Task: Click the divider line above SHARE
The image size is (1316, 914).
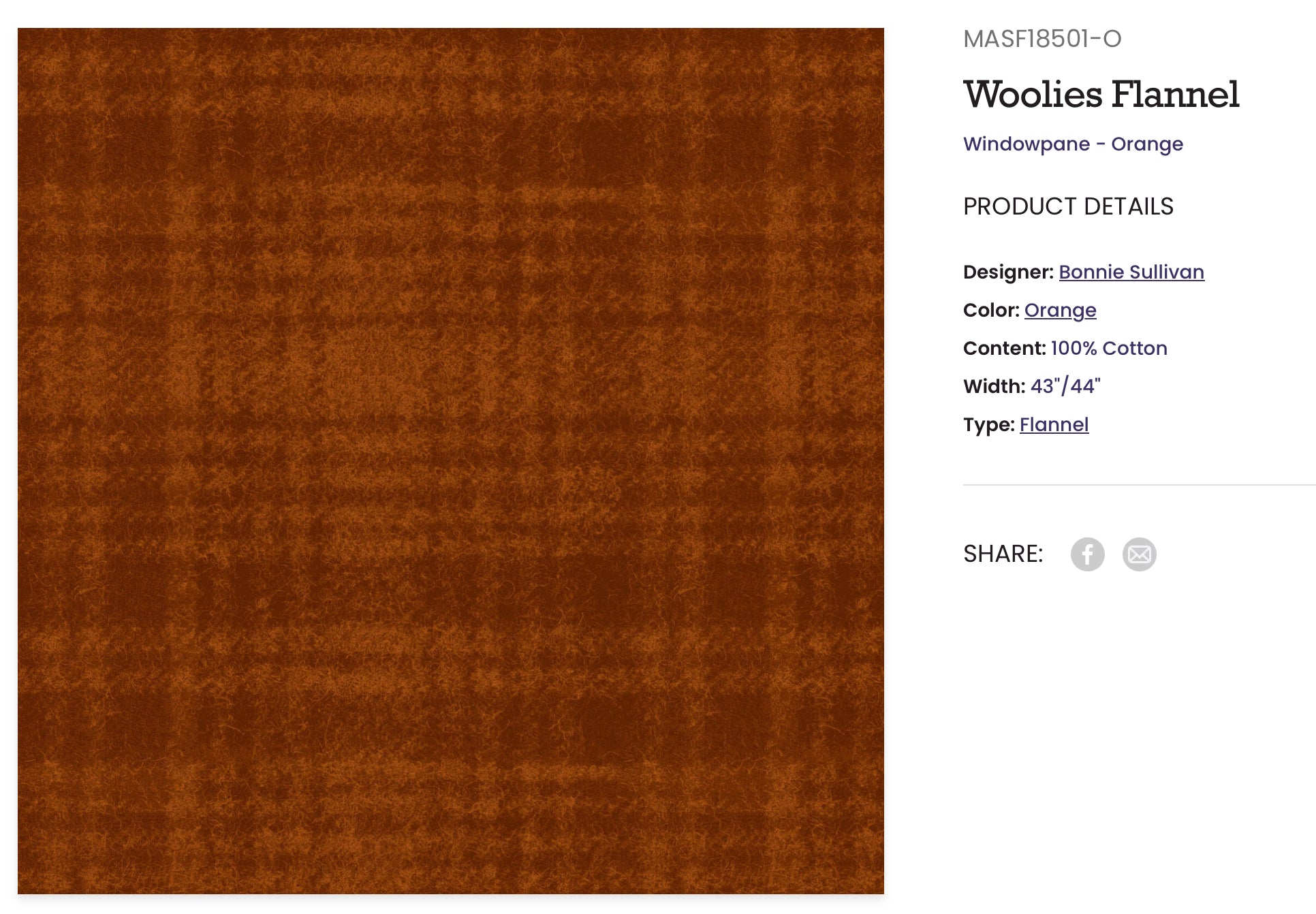Action: point(1139,485)
